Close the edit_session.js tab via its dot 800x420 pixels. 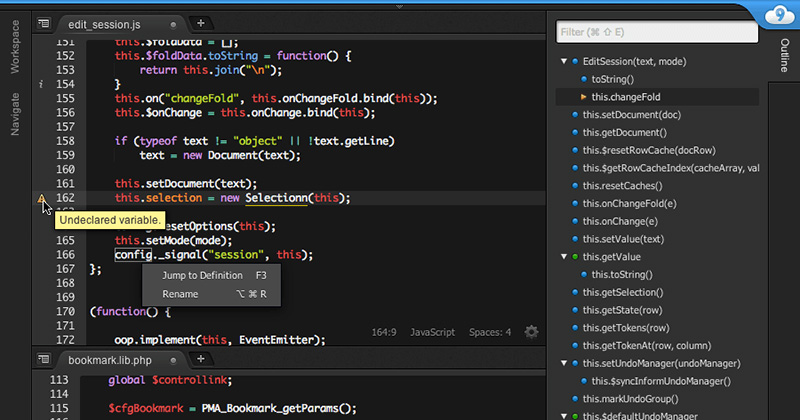174,22
